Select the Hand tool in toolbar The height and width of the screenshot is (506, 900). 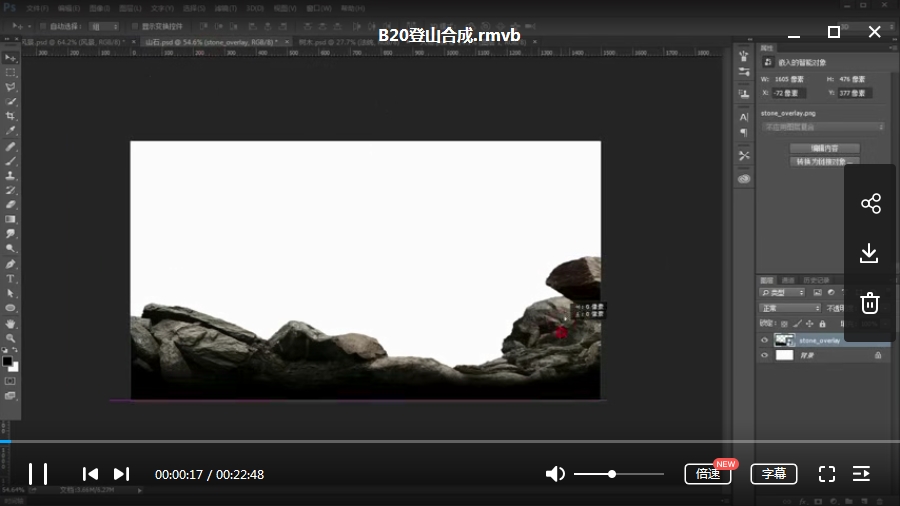pyautogui.click(x=11, y=323)
